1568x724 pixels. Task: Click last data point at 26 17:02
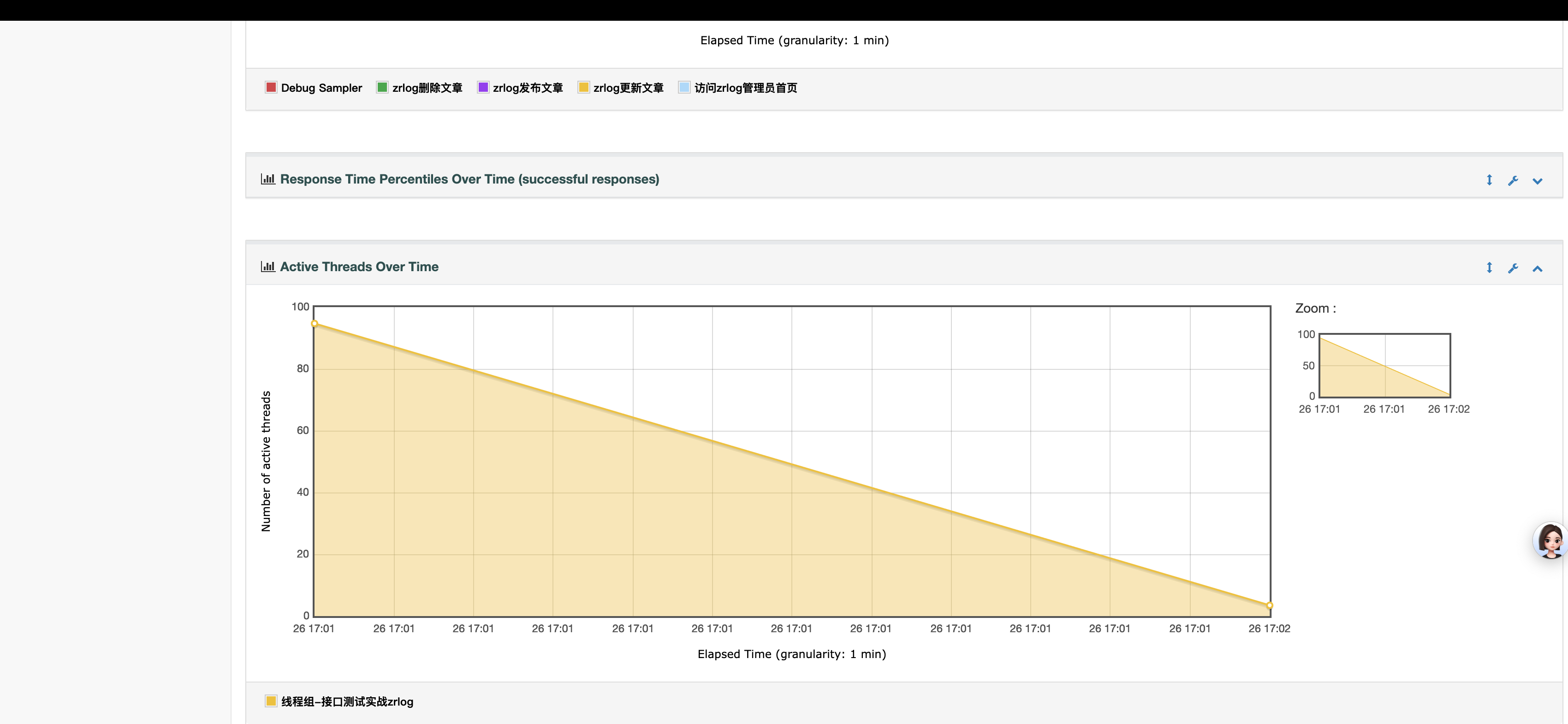[1269, 605]
